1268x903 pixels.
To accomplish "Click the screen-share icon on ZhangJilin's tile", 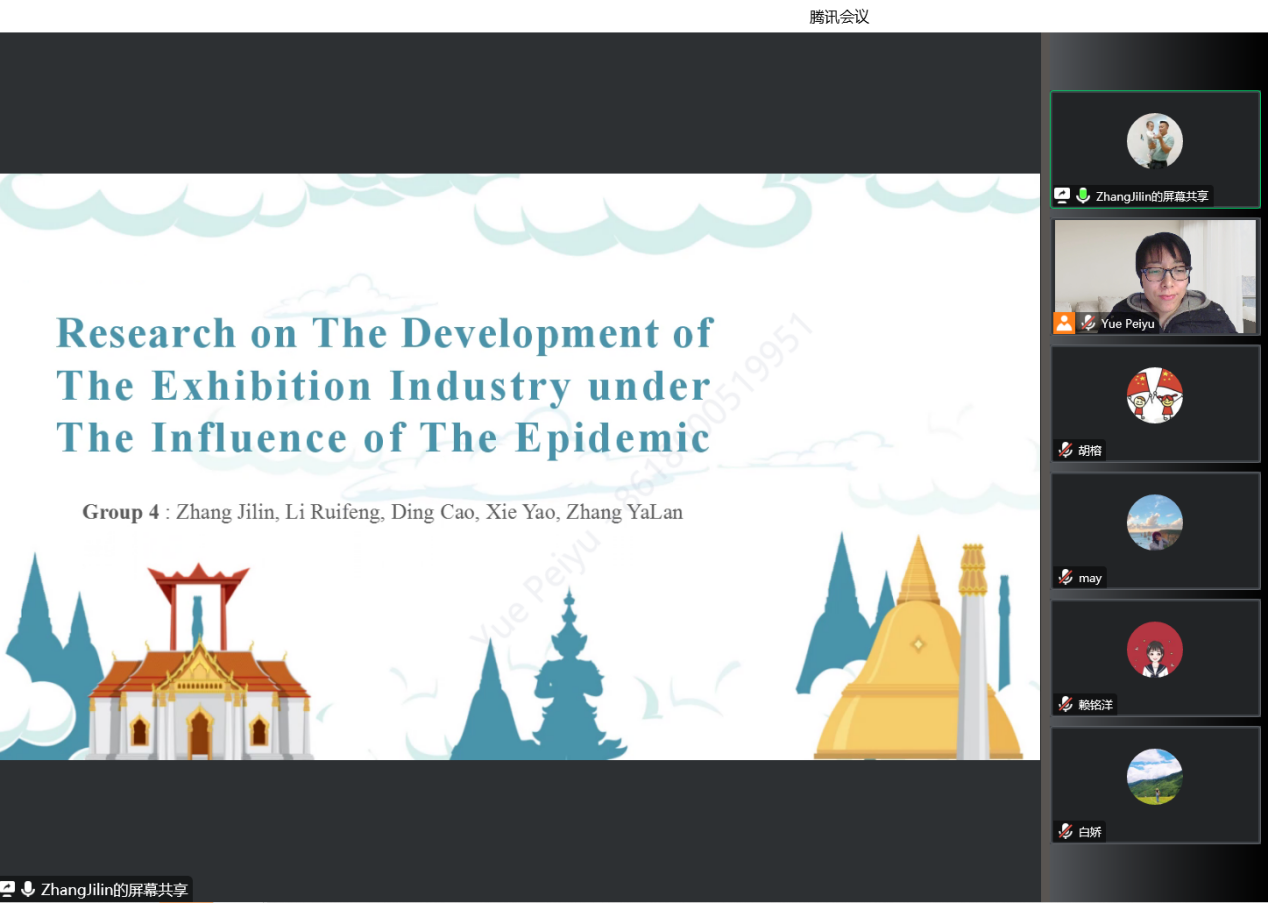I will pos(1063,196).
